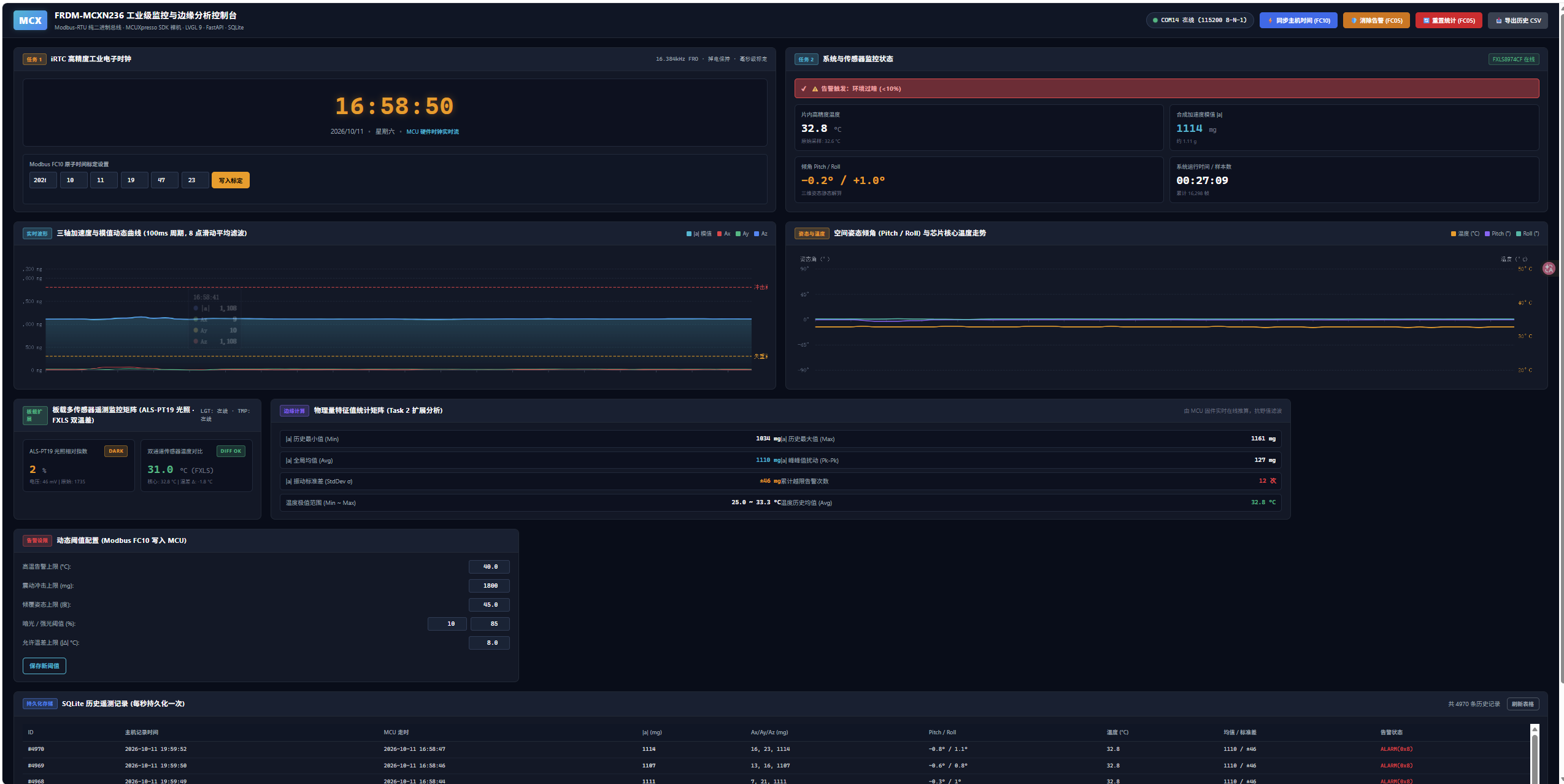Edit the vibration shock limit 1800
1564x784 pixels.
click(x=489, y=586)
